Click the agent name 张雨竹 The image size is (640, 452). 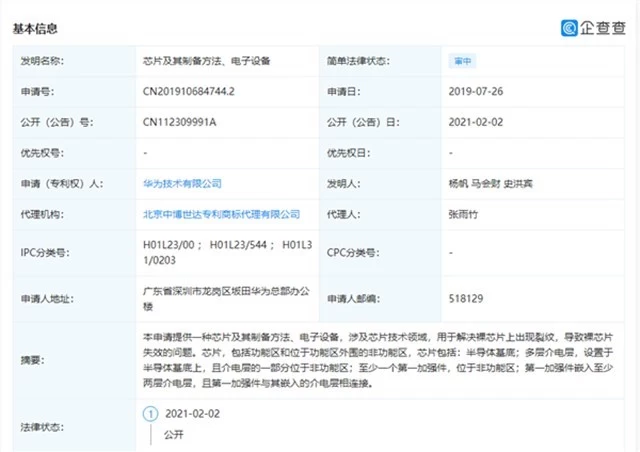point(466,214)
